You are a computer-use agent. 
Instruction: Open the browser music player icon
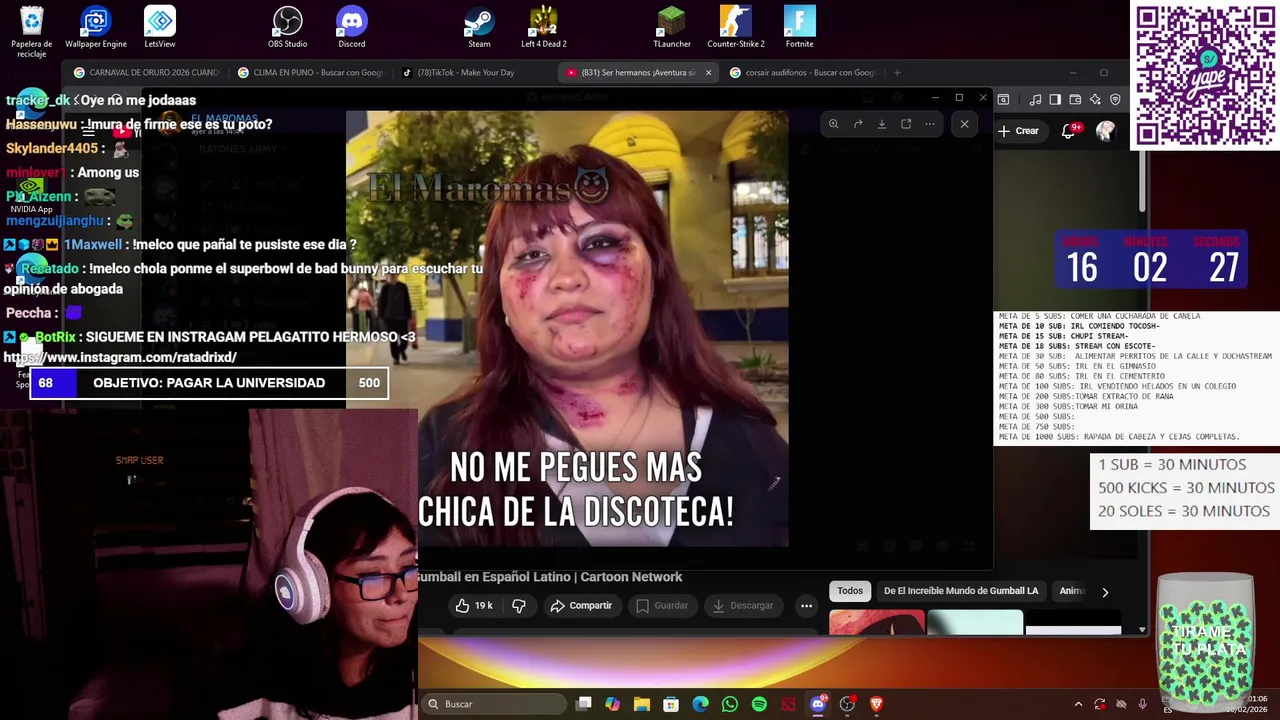[1035, 99]
